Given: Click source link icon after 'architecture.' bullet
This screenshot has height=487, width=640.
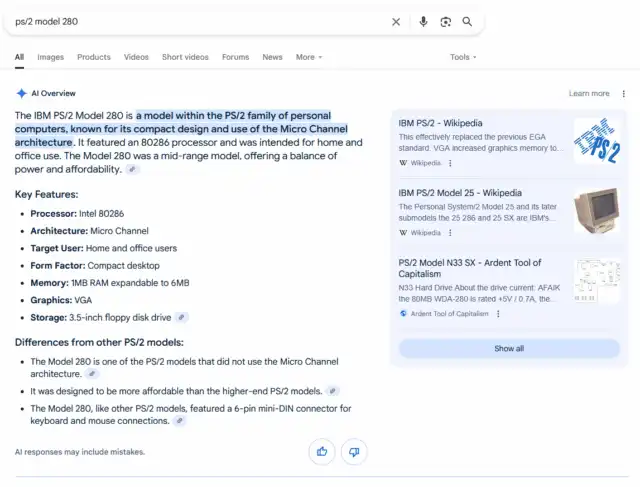Looking at the screenshot, I should point(92,374).
